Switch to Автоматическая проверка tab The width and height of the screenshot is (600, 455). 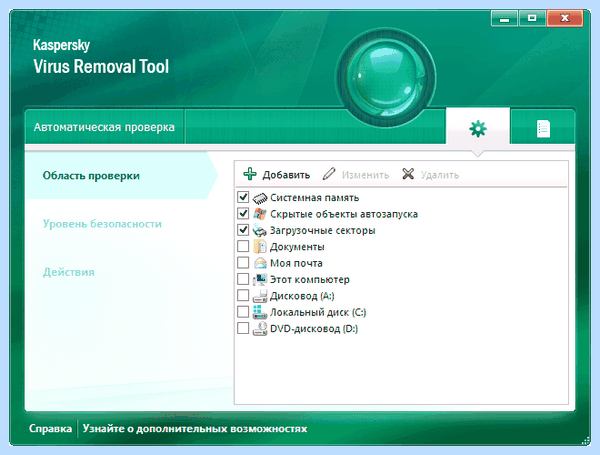(104, 127)
